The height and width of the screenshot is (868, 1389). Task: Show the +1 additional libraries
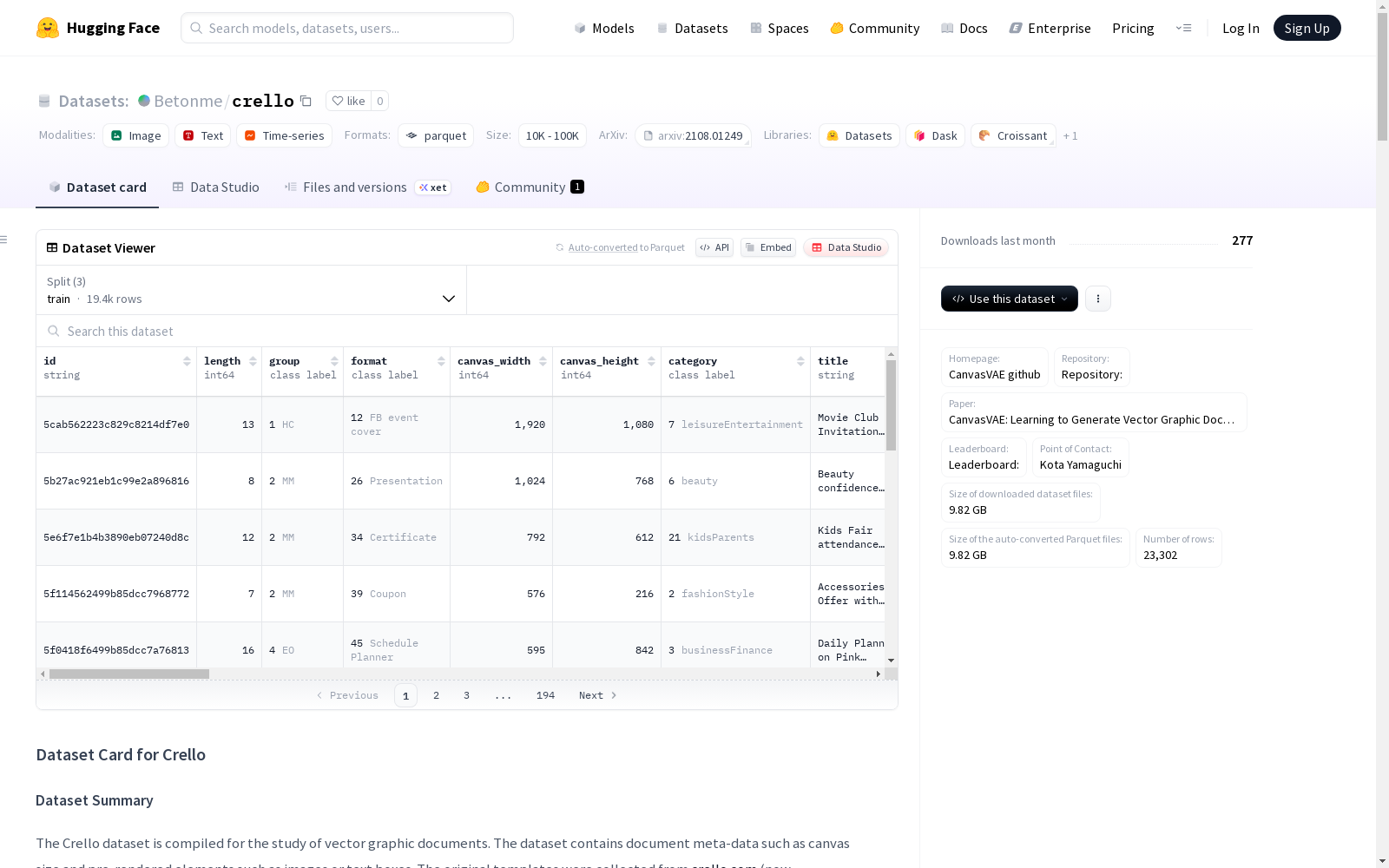click(1070, 135)
